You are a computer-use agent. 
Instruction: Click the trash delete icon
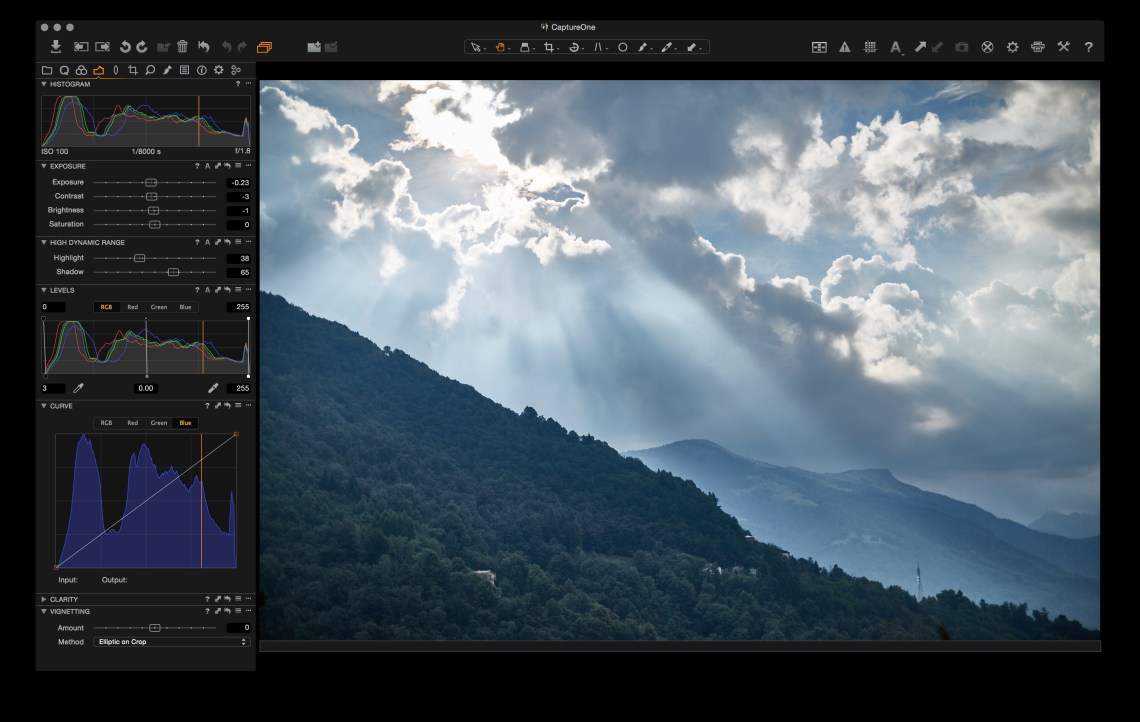(x=182, y=47)
